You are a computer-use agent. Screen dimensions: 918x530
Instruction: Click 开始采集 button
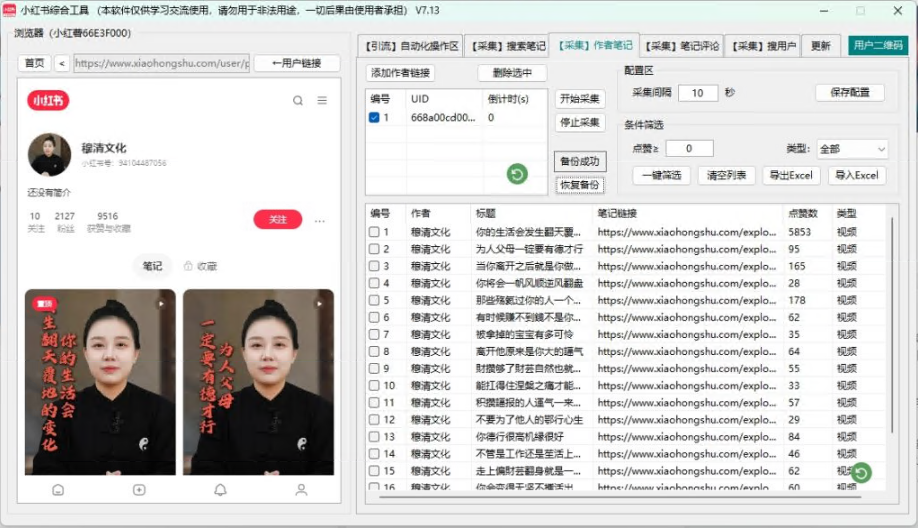(x=580, y=98)
